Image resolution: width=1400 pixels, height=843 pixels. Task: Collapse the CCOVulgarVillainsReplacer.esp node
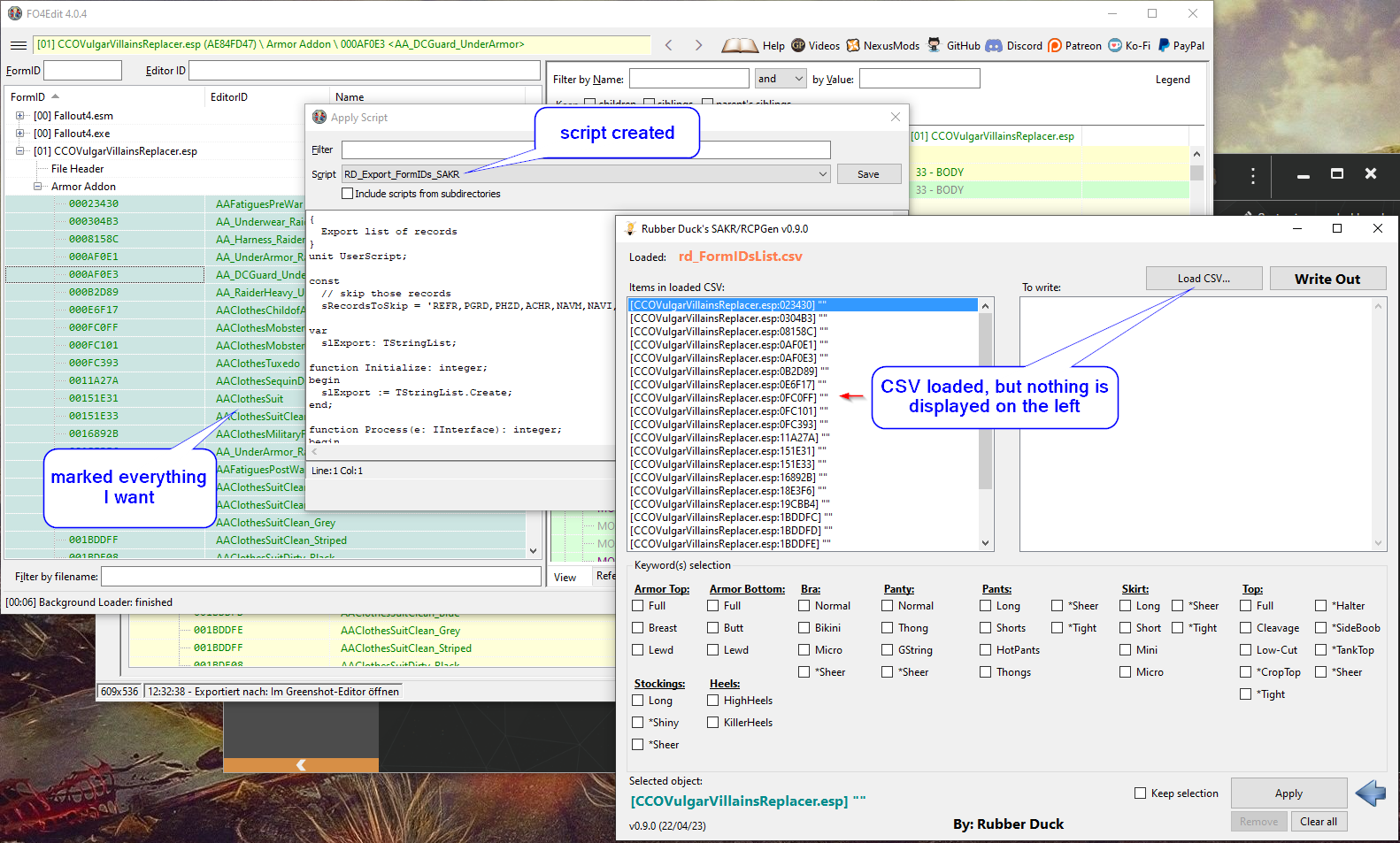[x=19, y=151]
